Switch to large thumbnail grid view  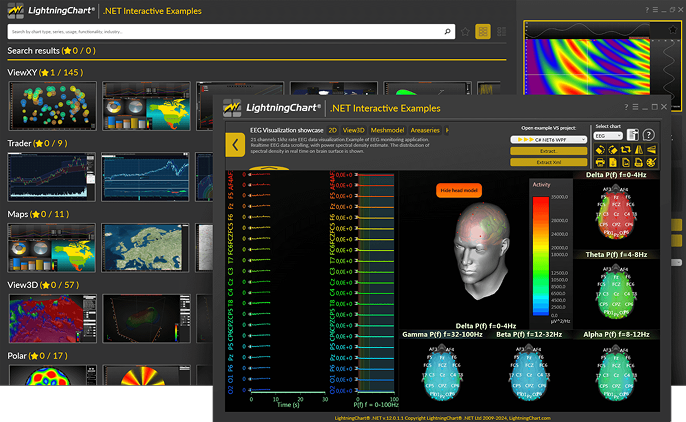(x=483, y=31)
